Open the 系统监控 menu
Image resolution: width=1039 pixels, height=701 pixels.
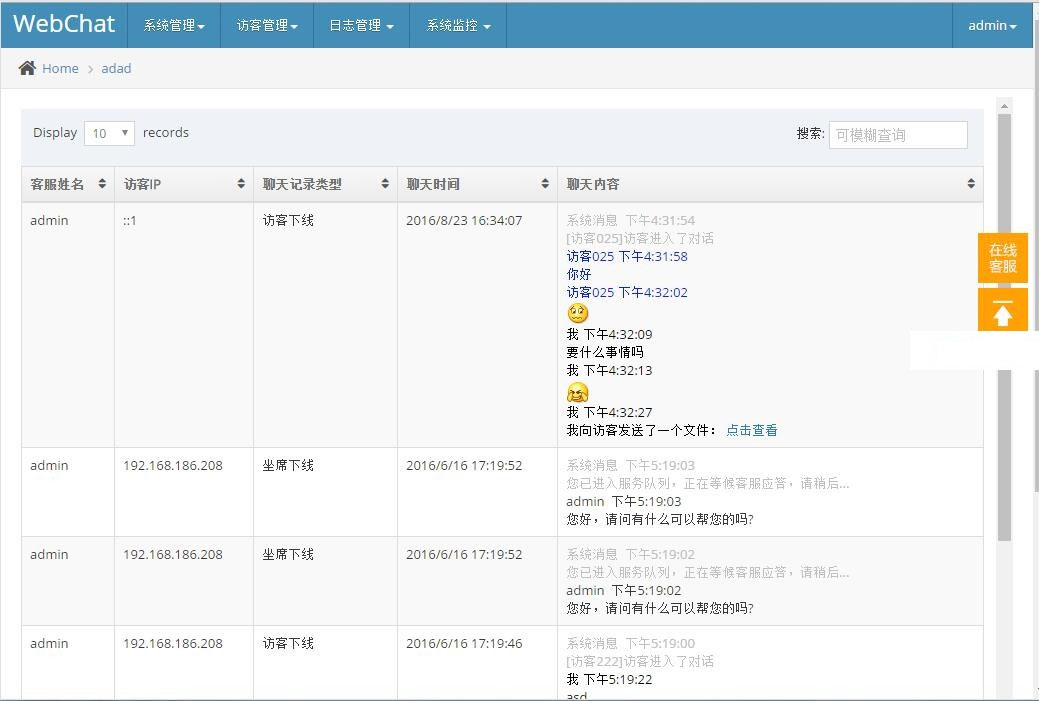coord(458,26)
